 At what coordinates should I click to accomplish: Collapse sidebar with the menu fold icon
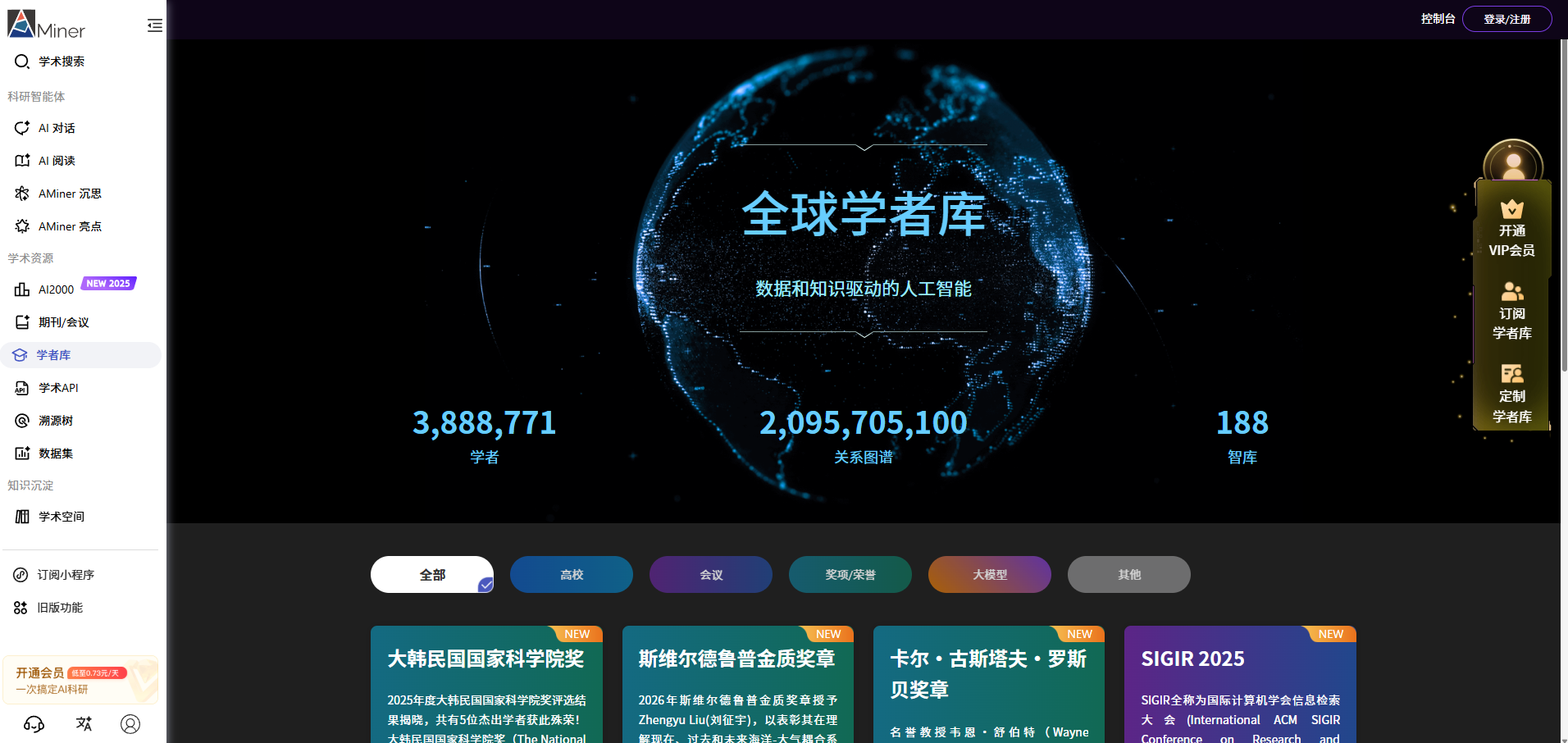pyautogui.click(x=154, y=25)
